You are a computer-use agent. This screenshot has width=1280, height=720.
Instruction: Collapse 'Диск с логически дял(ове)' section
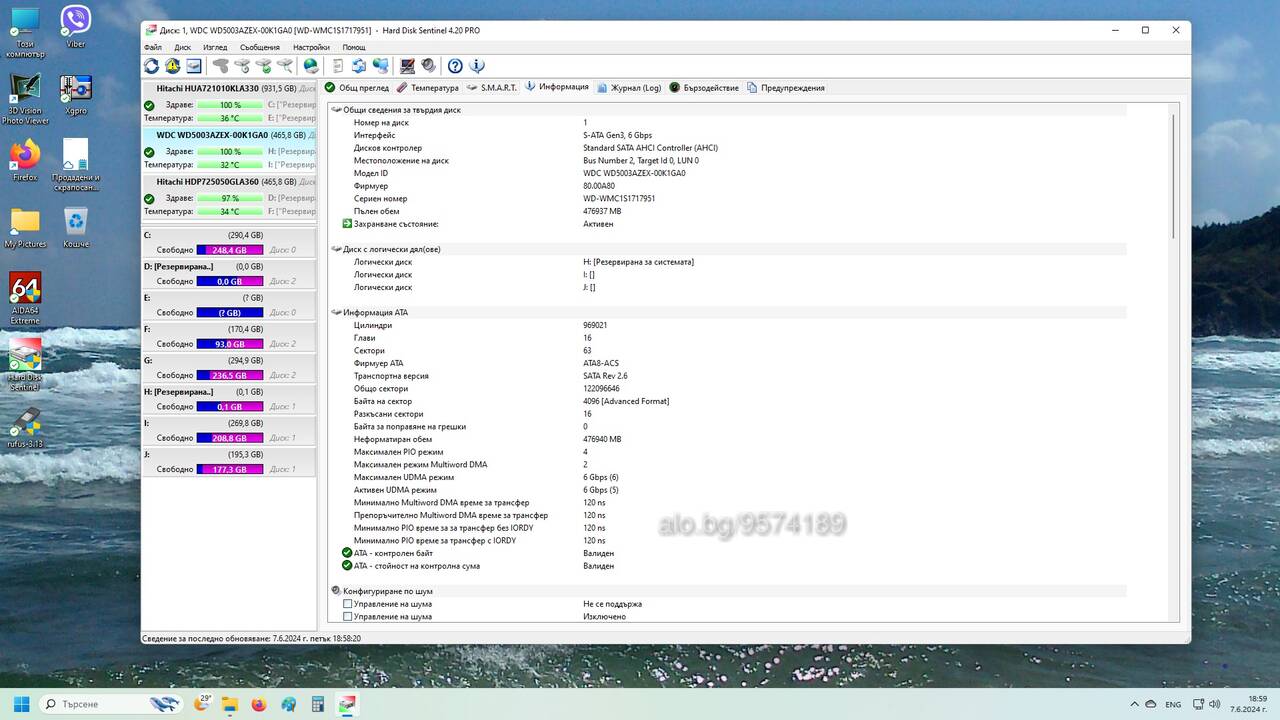(x=336, y=249)
